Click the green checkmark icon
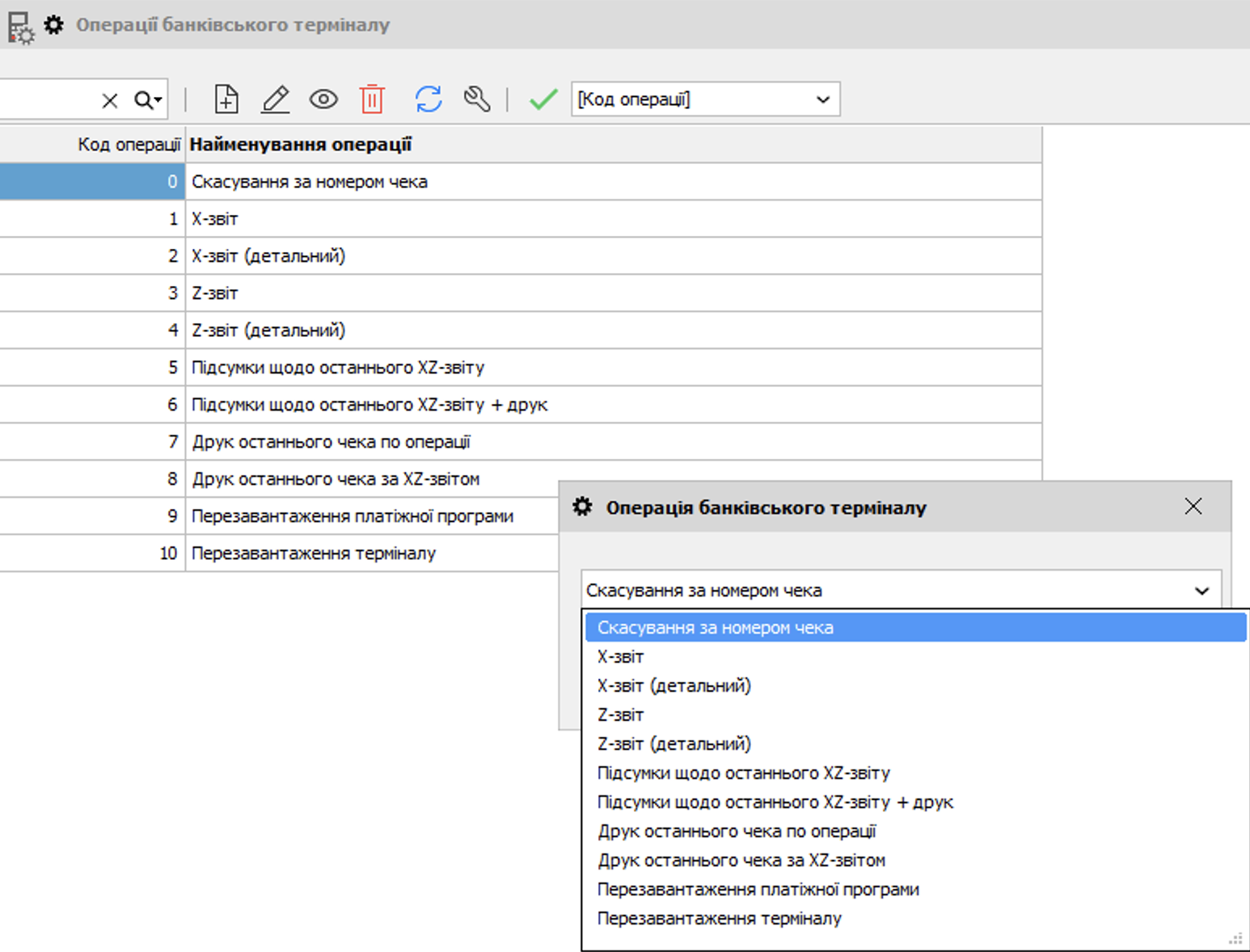Screen dimensions: 1250x952 tap(543, 99)
